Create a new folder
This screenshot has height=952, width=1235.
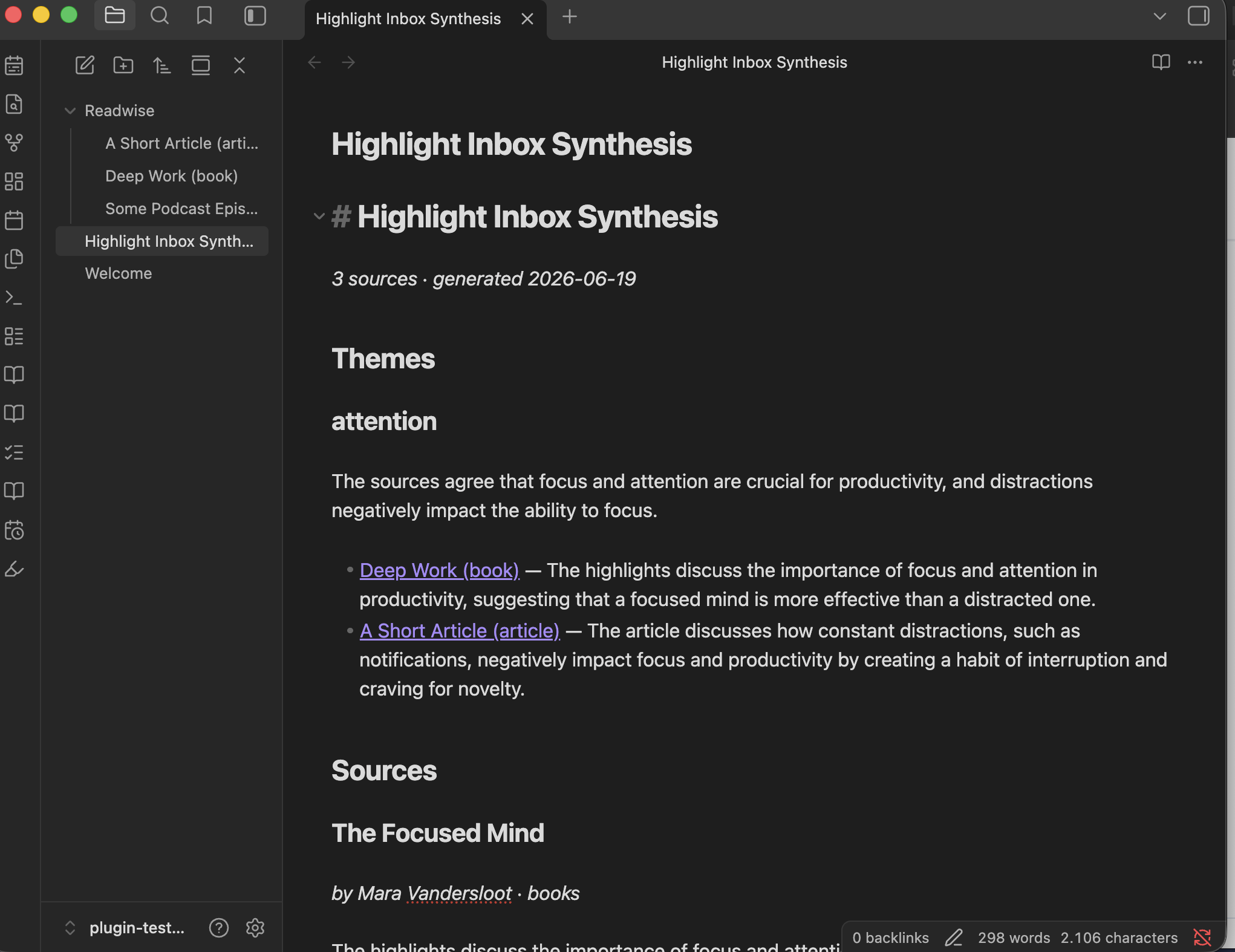[123, 65]
